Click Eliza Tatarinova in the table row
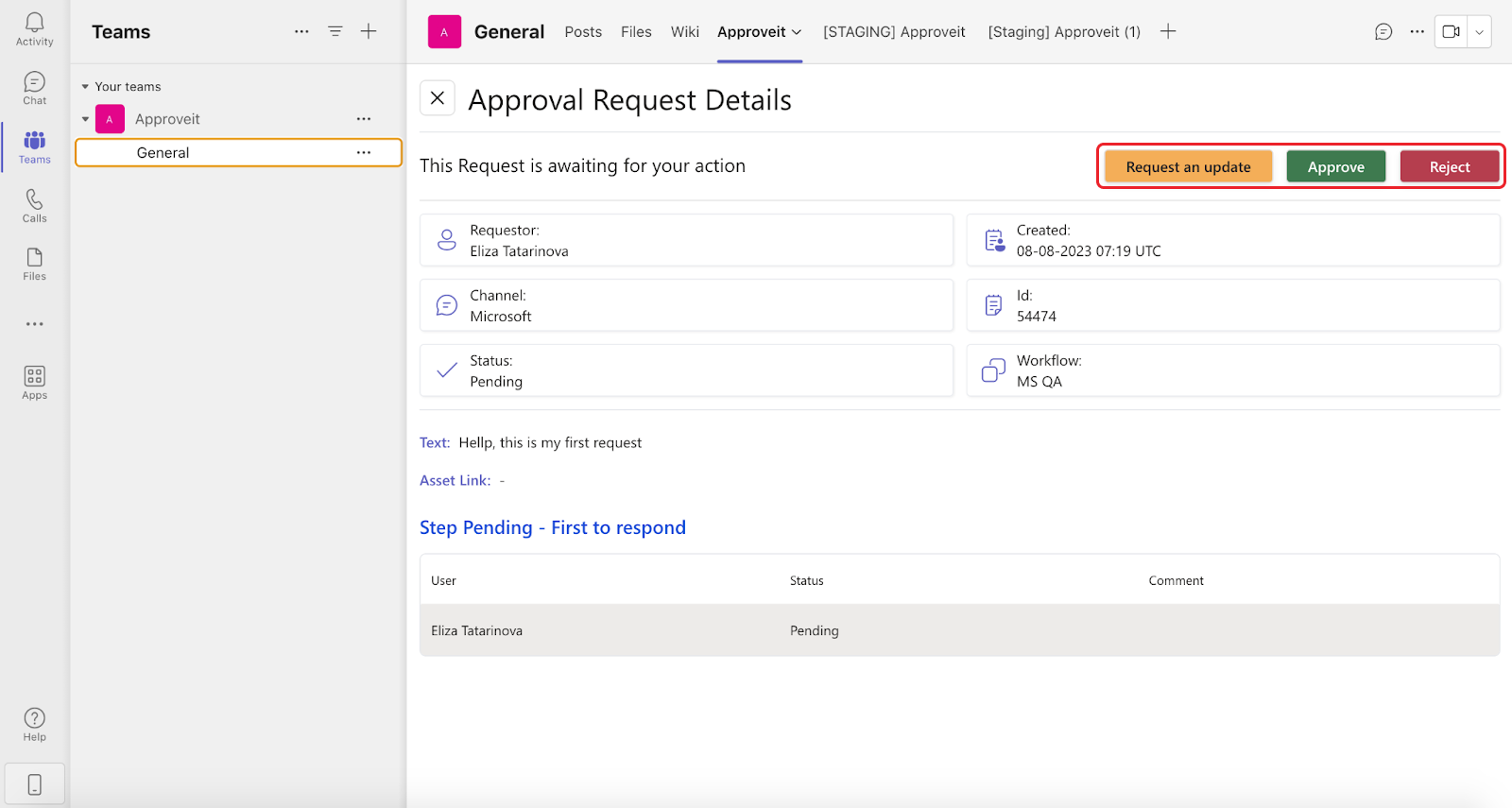 point(476,630)
